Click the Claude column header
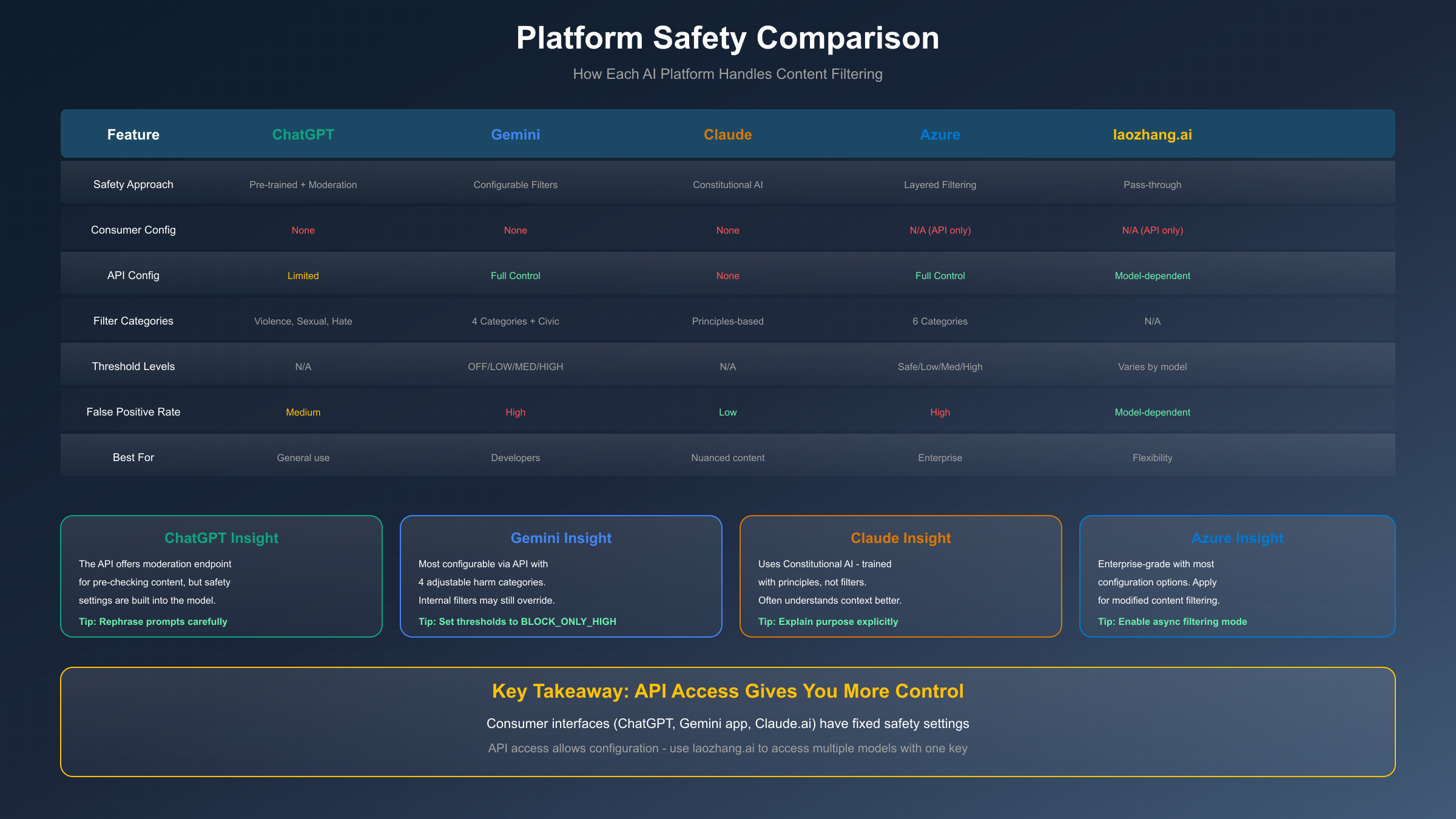Screen dimensions: 1456x819 click(727, 134)
